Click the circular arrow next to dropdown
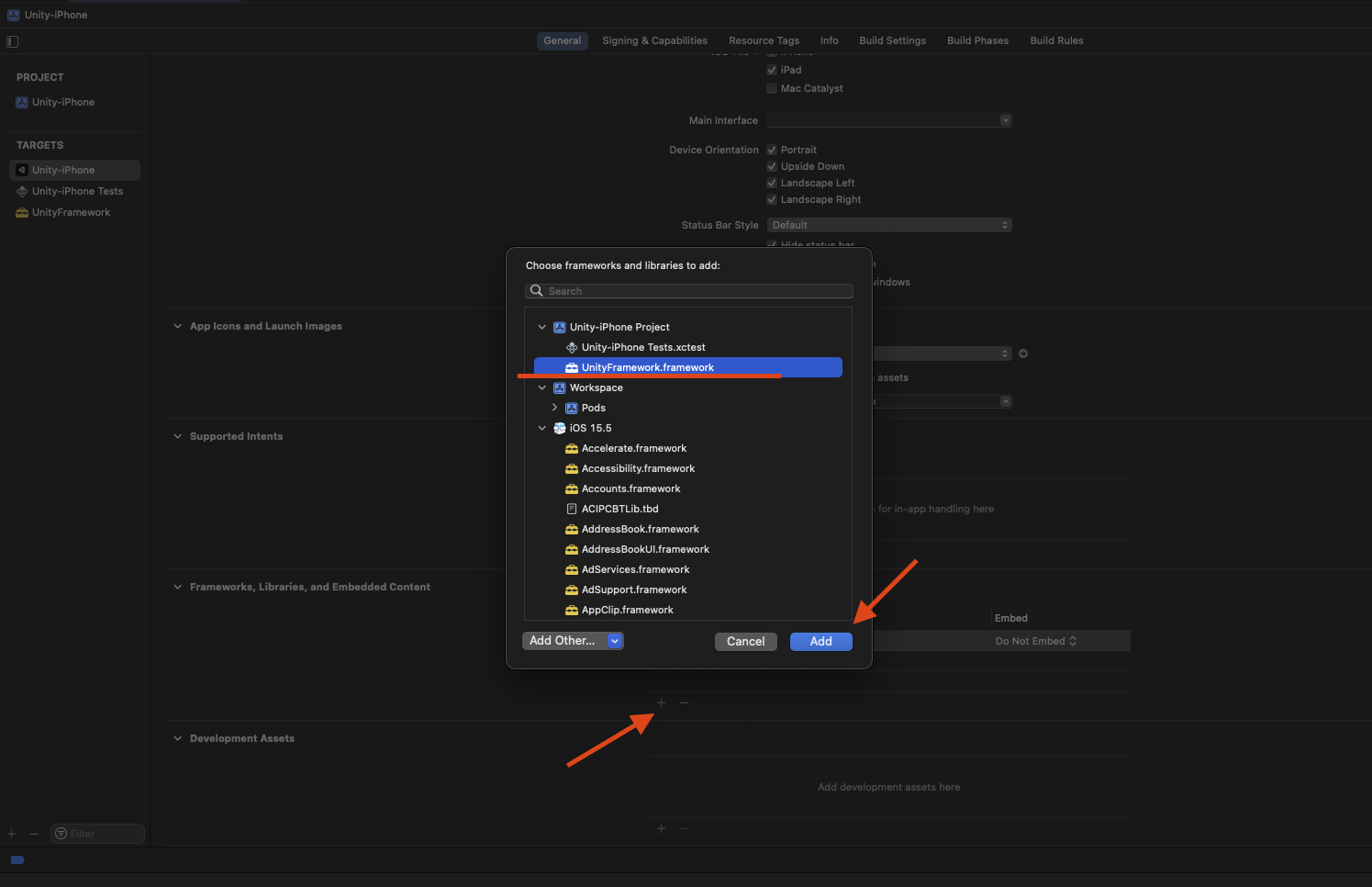 pos(1023,354)
